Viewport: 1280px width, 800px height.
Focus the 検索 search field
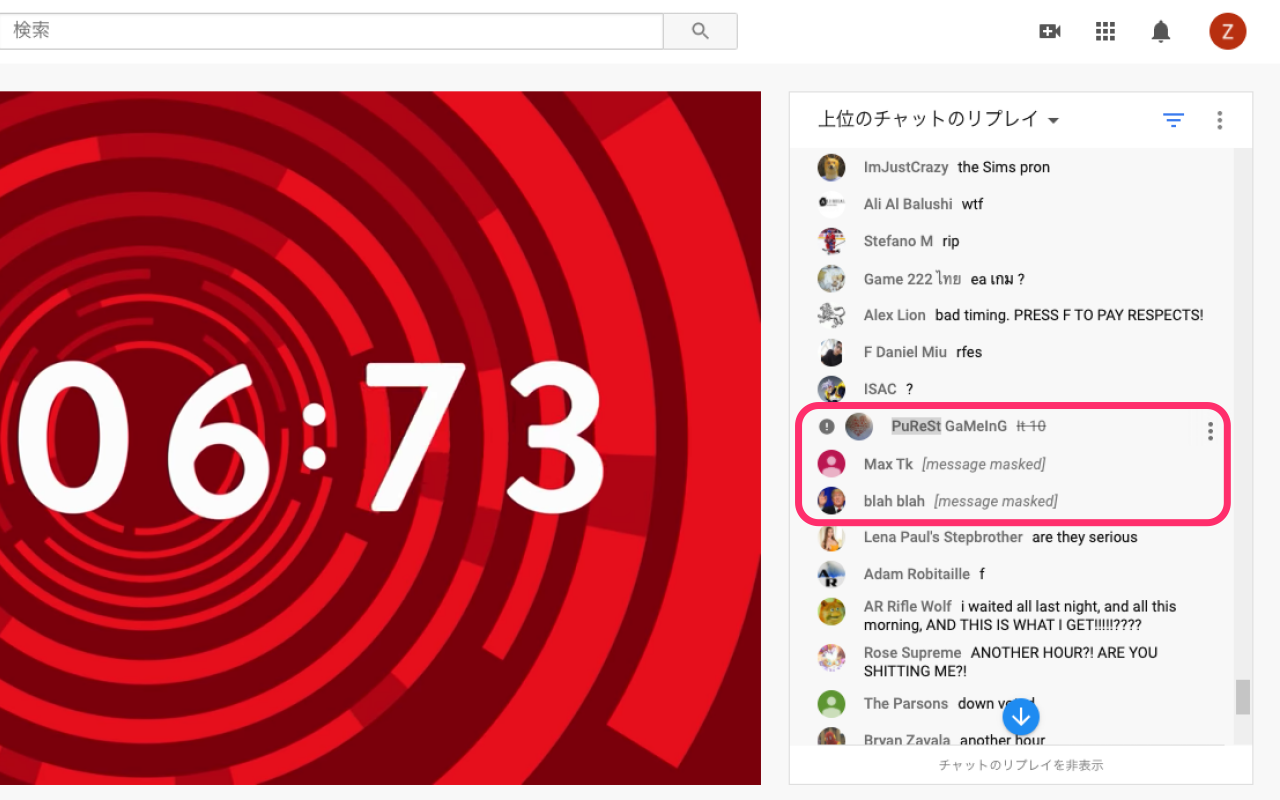(x=332, y=31)
